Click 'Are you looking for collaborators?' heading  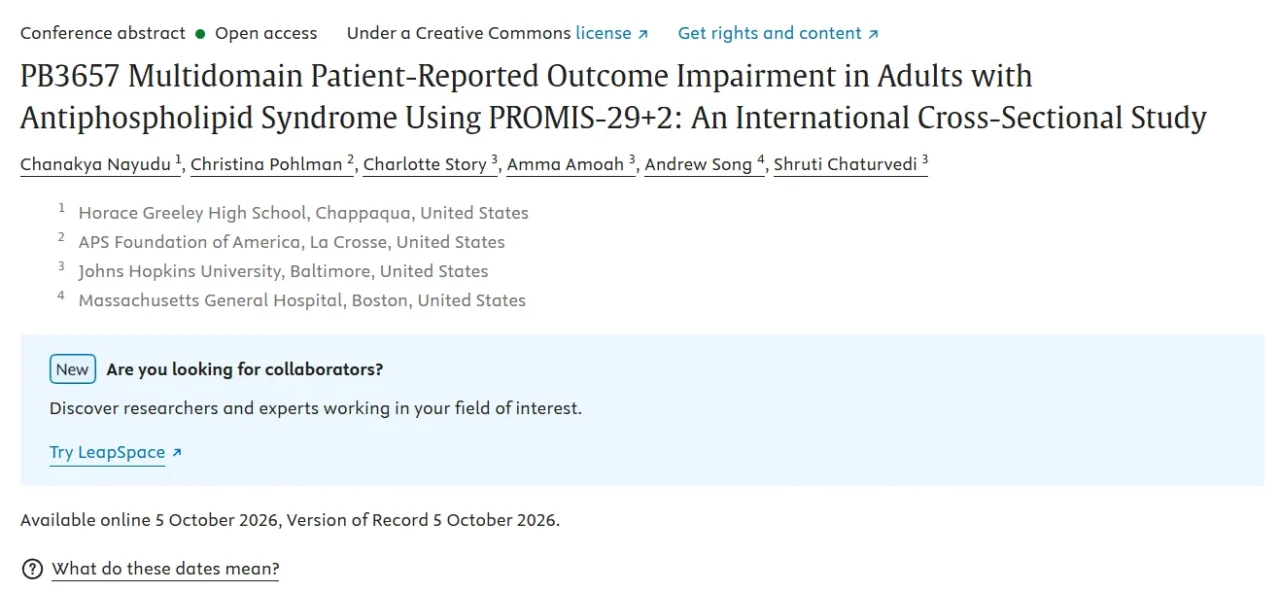point(244,369)
